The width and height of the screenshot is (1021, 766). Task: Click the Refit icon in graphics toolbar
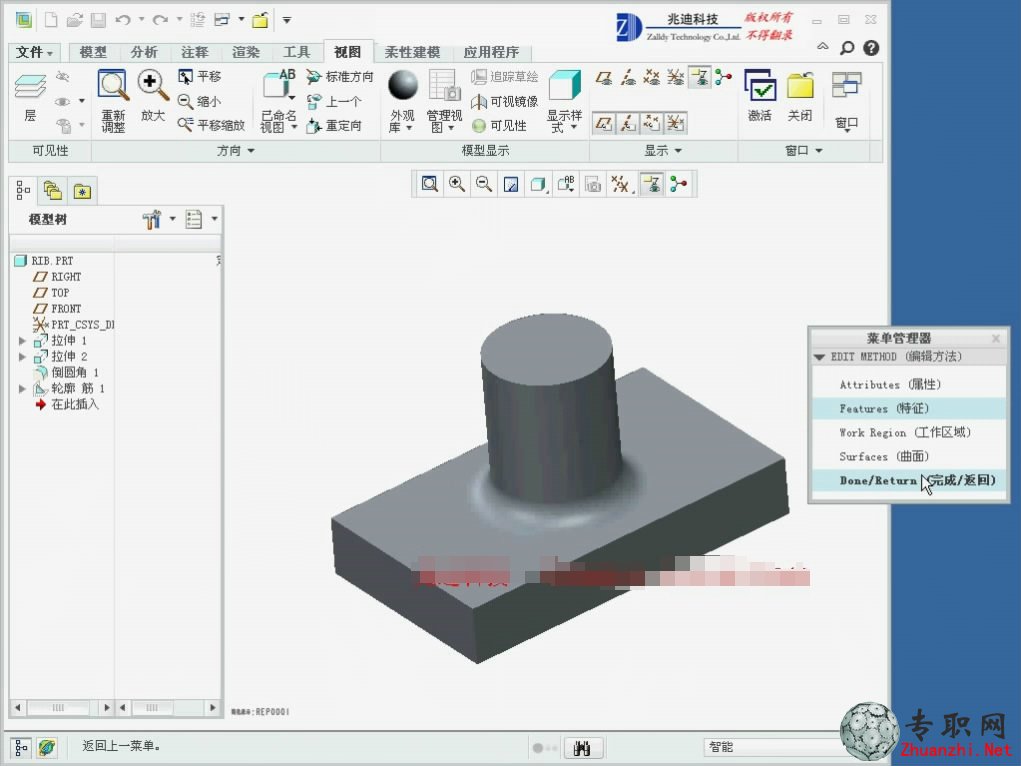429,184
